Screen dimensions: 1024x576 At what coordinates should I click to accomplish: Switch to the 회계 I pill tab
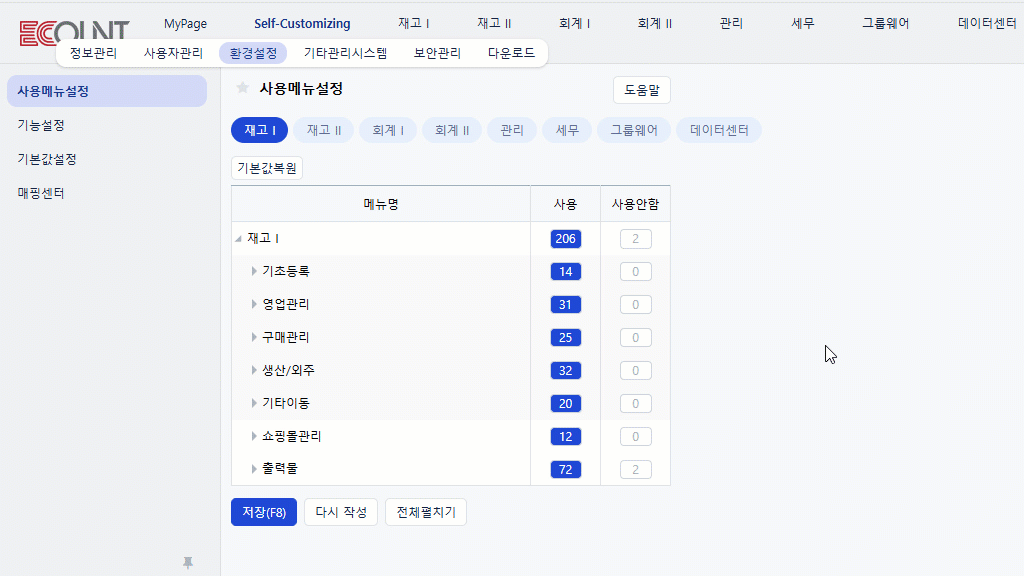tap(387, 130)
